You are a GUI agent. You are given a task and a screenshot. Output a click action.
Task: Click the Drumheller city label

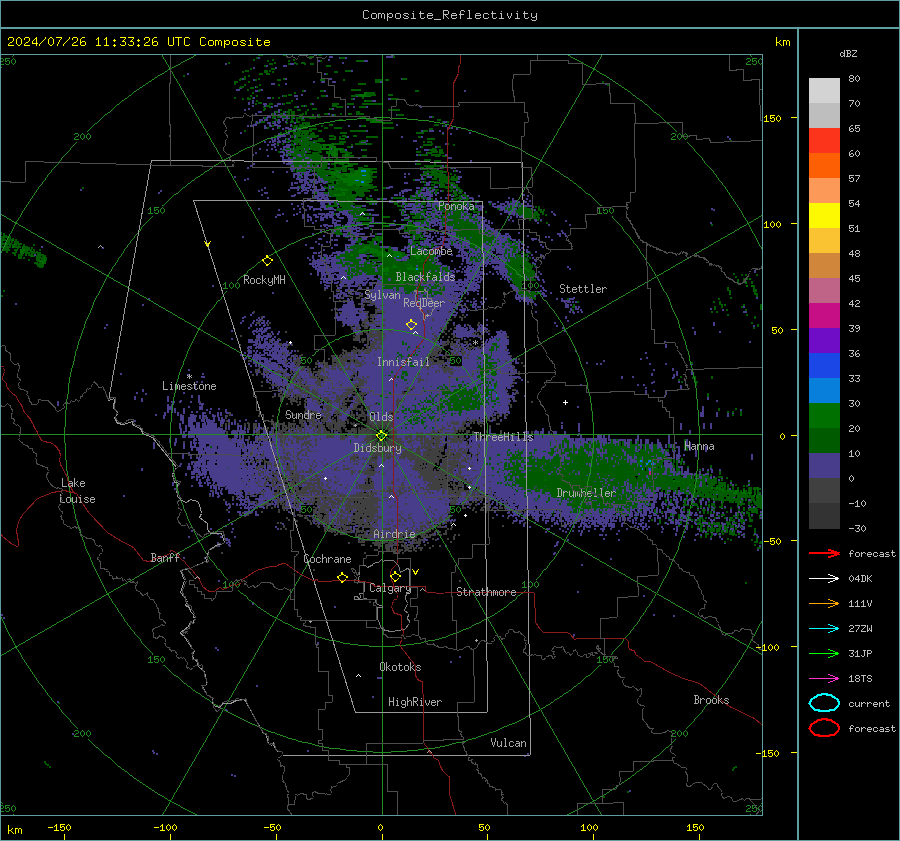(x=586, y=493)
